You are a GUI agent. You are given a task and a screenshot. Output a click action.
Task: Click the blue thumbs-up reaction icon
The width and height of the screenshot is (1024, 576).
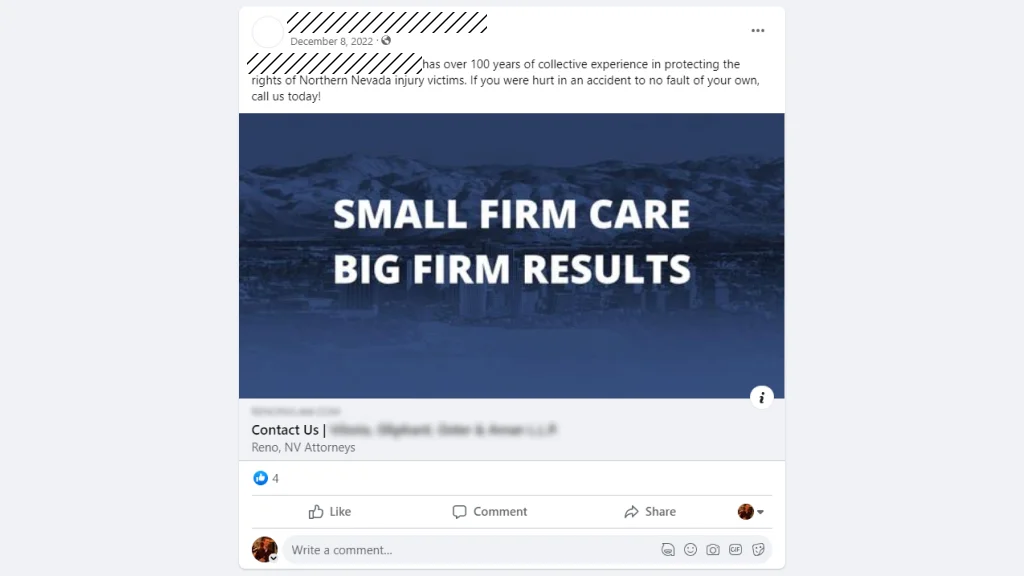pyautogui.click(x=261, y=478)
